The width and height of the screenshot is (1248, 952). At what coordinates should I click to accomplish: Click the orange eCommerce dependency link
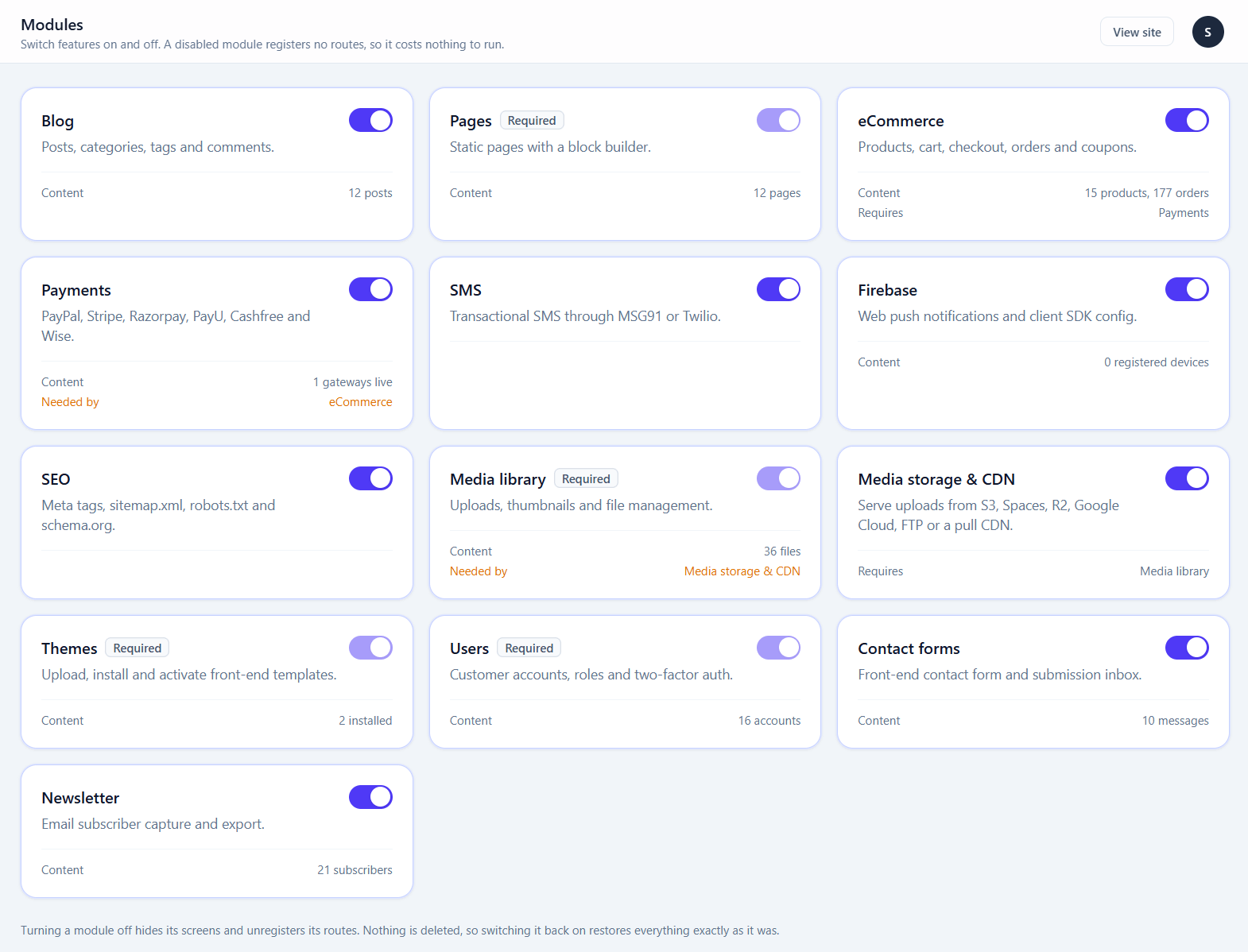(x=360, y=402)
